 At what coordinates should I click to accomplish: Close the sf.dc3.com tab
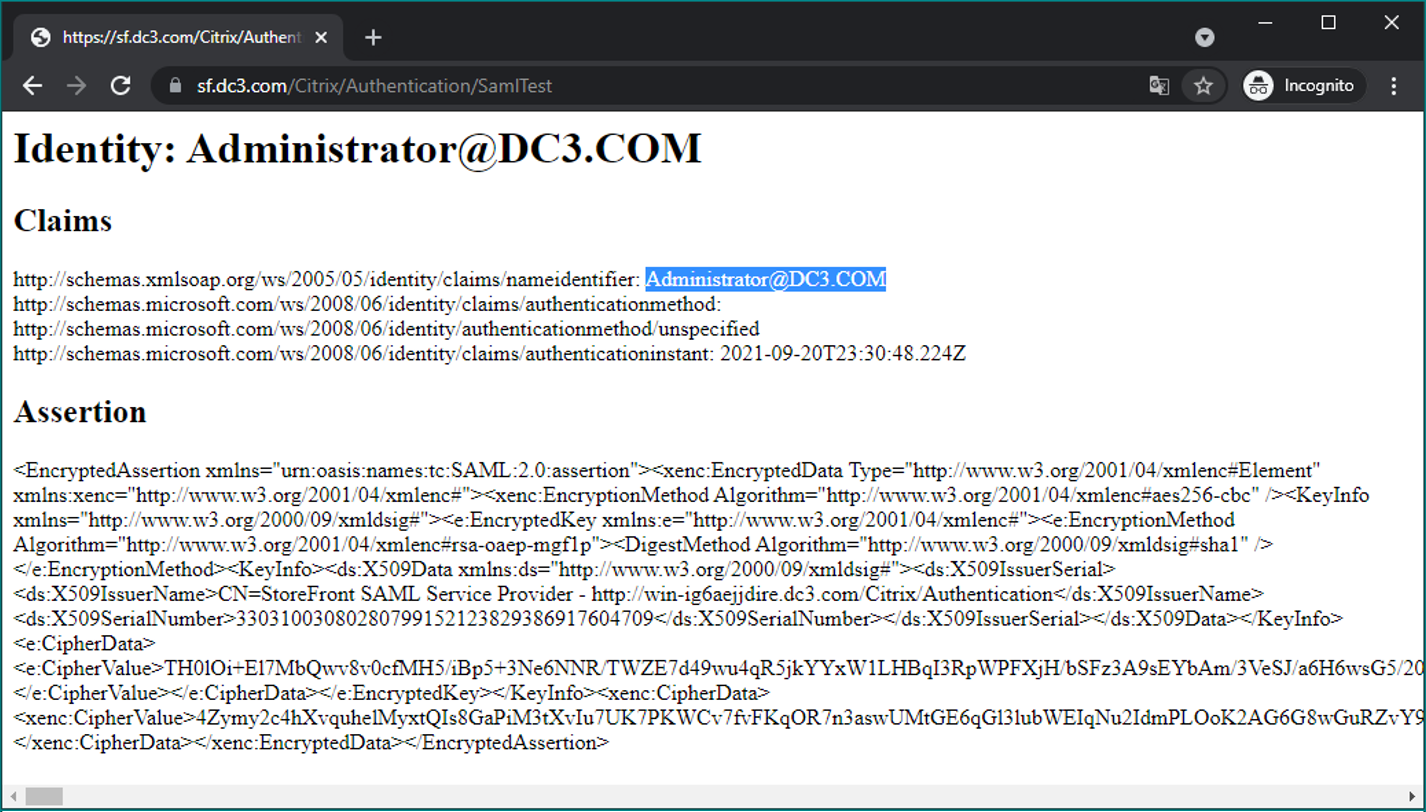321,38
